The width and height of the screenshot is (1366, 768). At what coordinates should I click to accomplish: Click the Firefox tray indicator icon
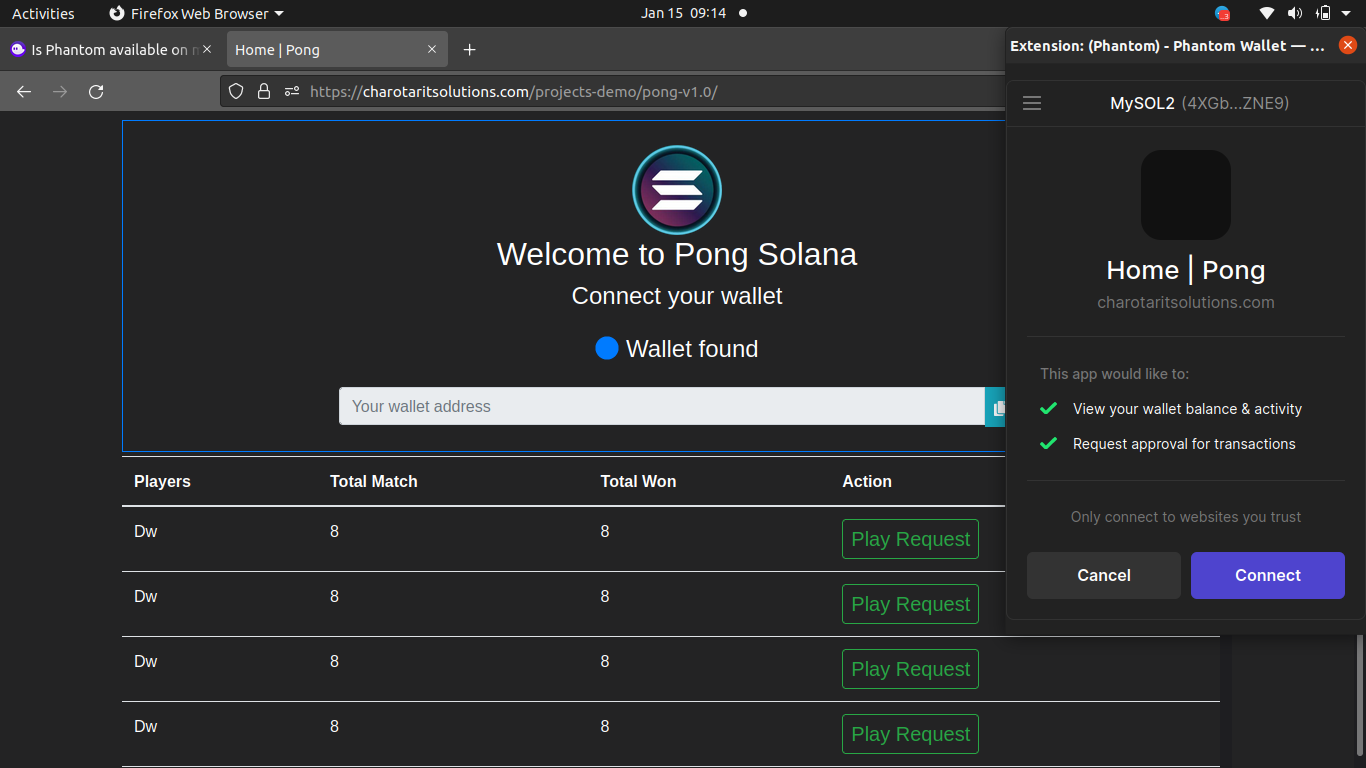1222,13
